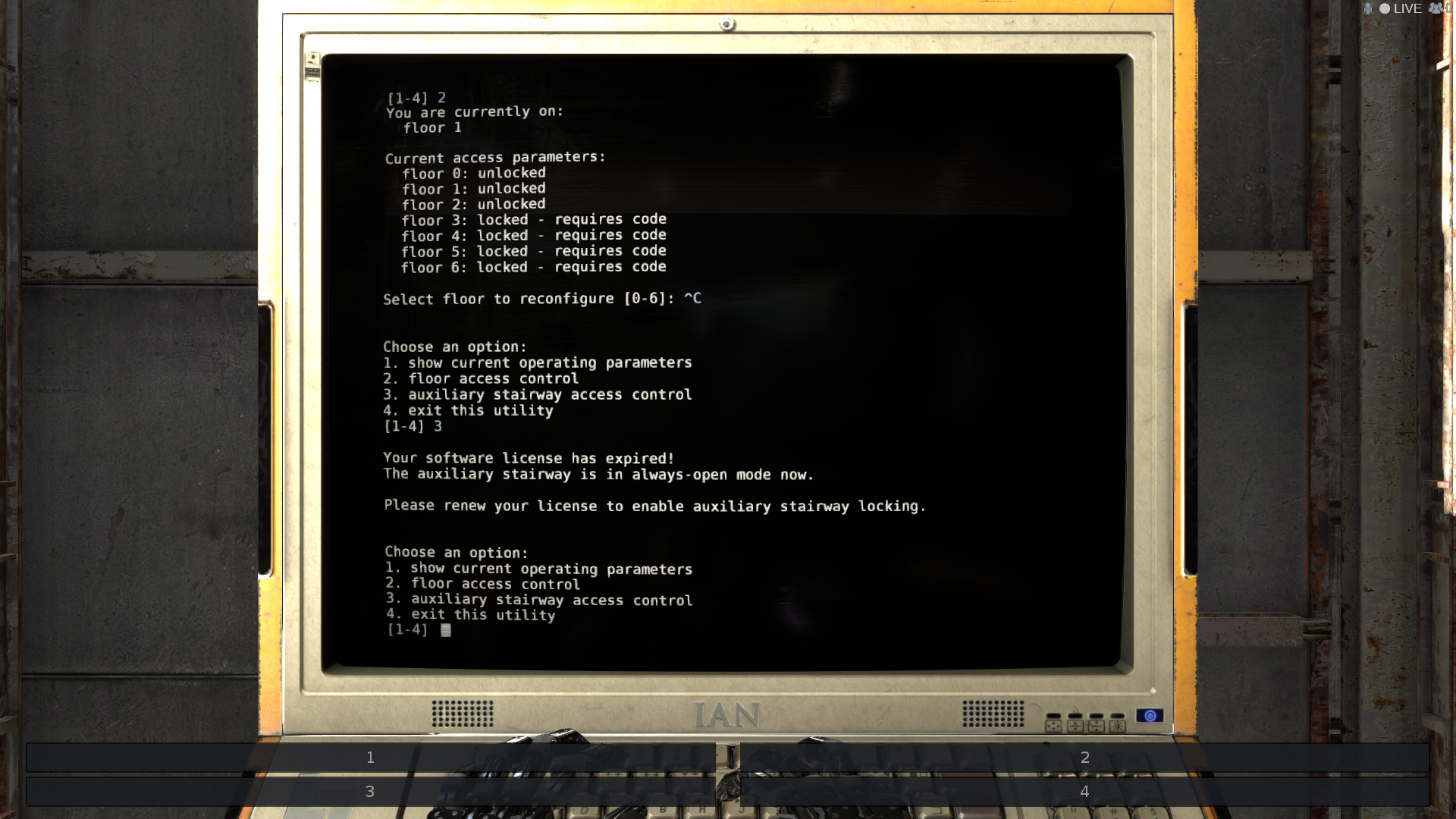Click the "floor 3: locked - requires code" line
This screenshot has width=1456, height=819.
[x=534, y=220]
